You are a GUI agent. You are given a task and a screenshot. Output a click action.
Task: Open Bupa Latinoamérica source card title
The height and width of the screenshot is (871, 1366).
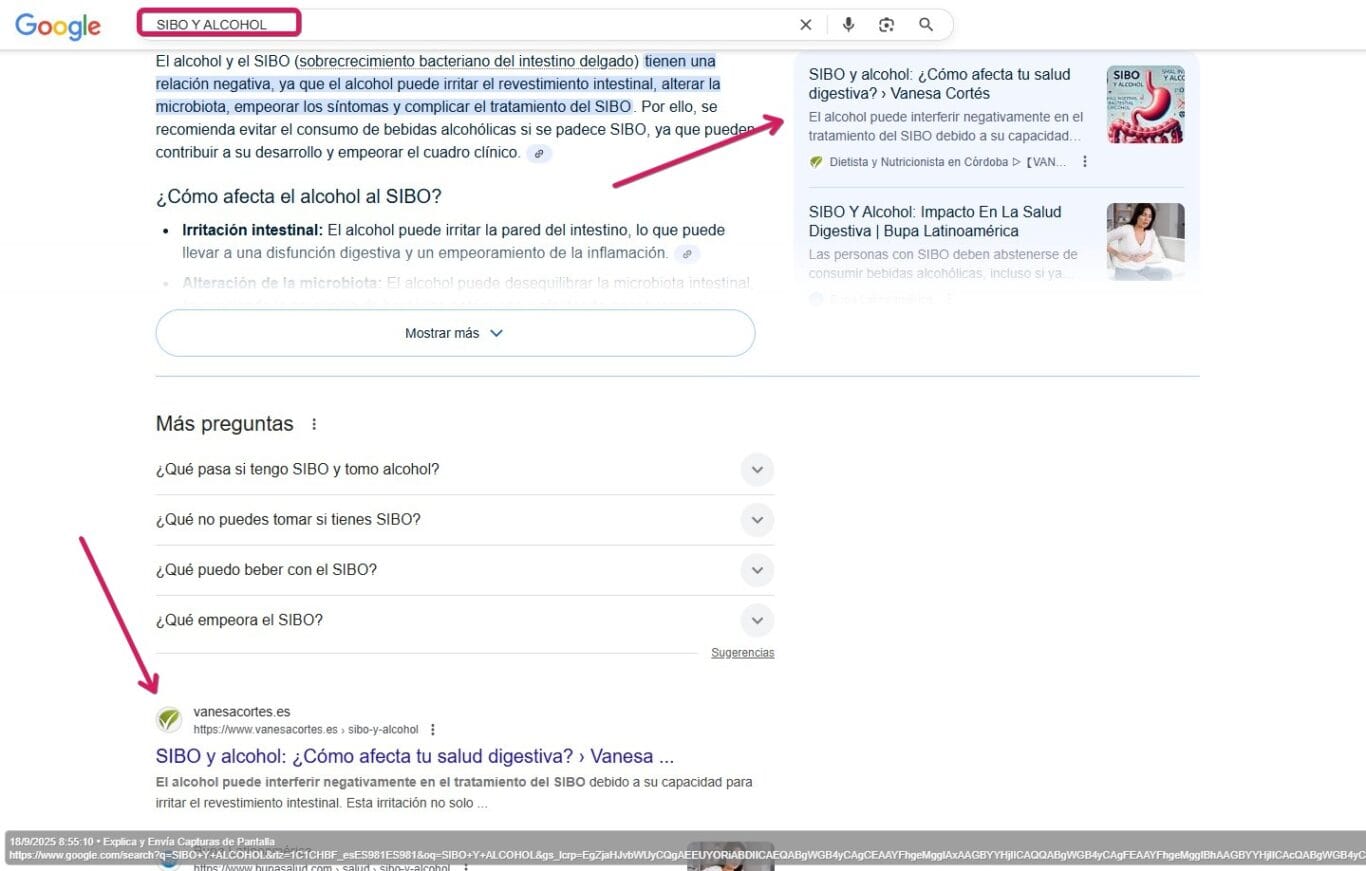[935, 222]
